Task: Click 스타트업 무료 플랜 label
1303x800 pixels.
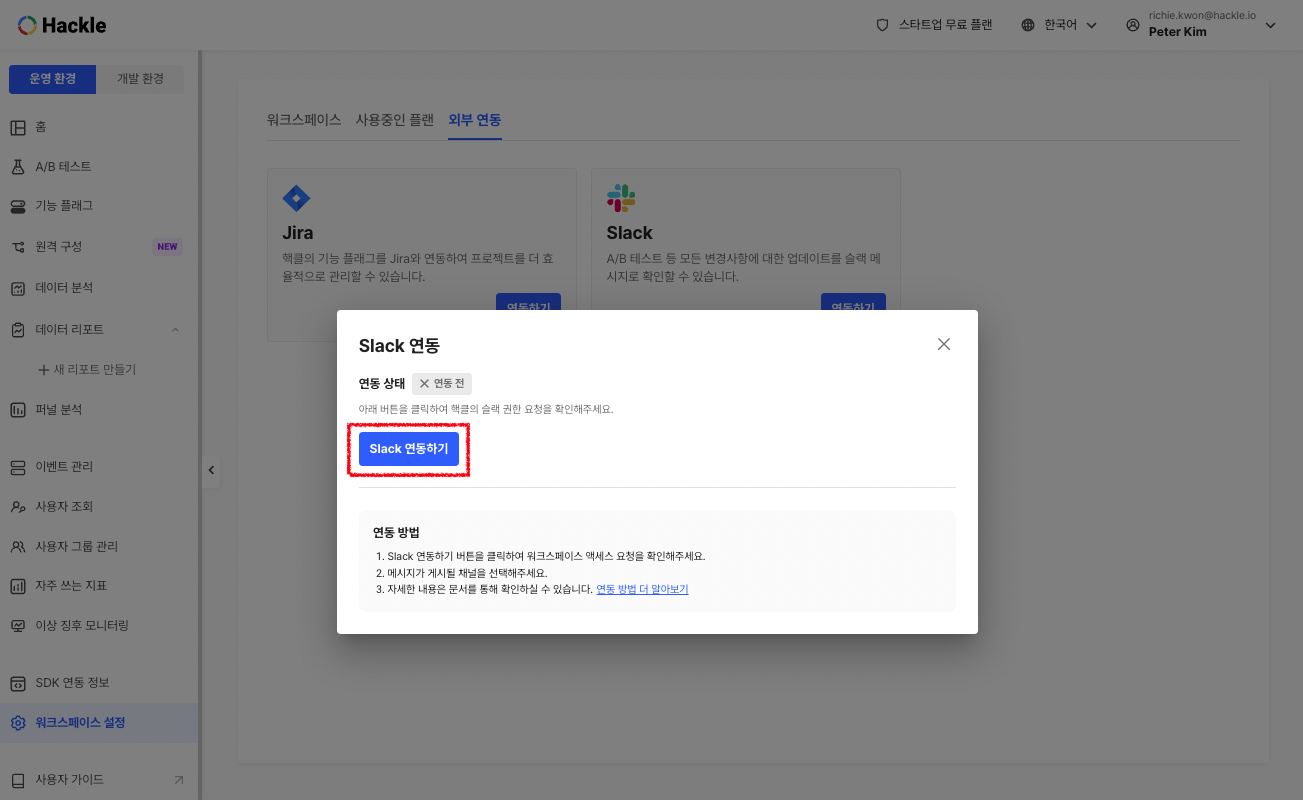Action: tap(945, 25)
